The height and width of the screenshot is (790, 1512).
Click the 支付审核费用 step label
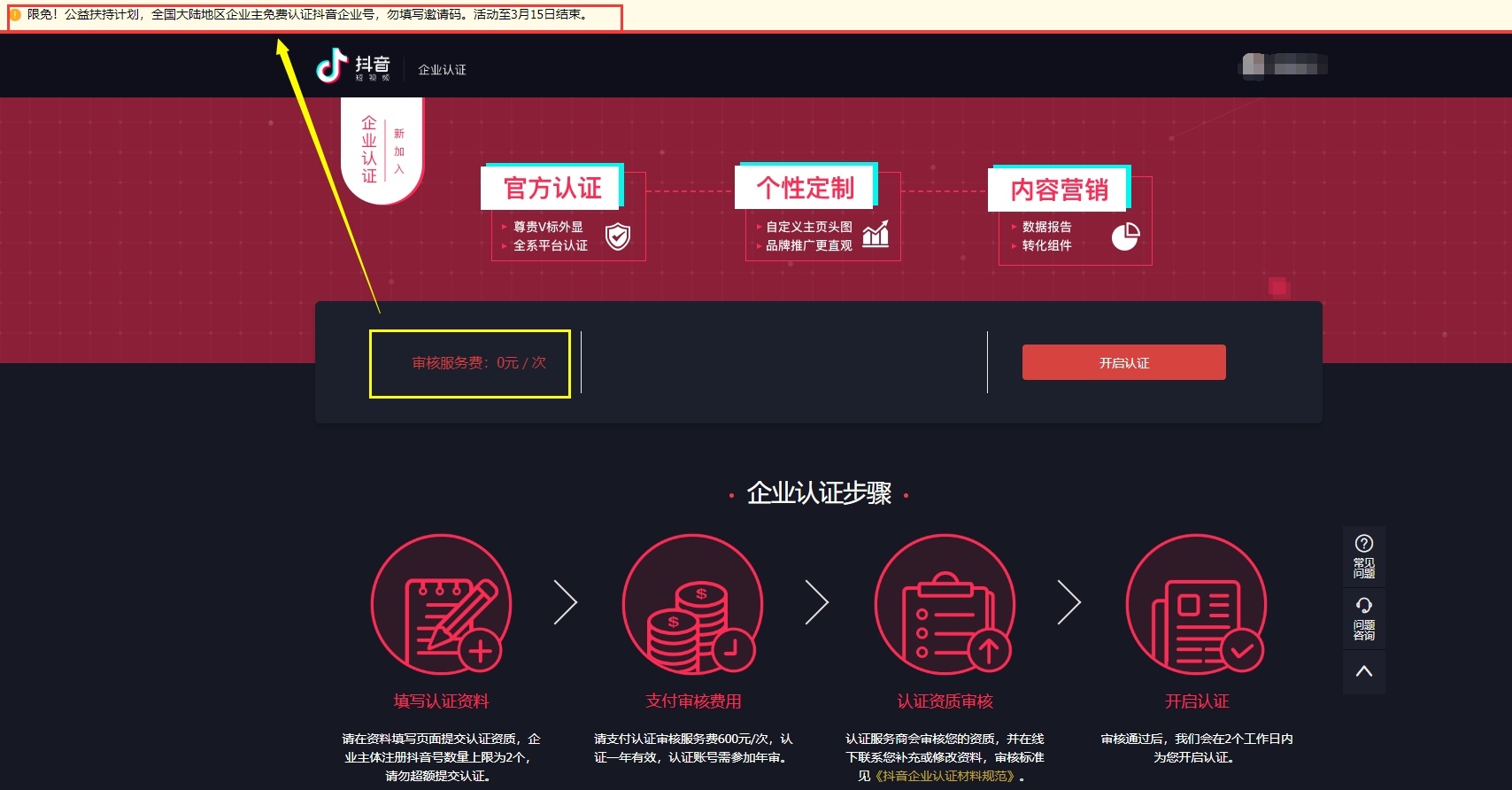(693, 701)
